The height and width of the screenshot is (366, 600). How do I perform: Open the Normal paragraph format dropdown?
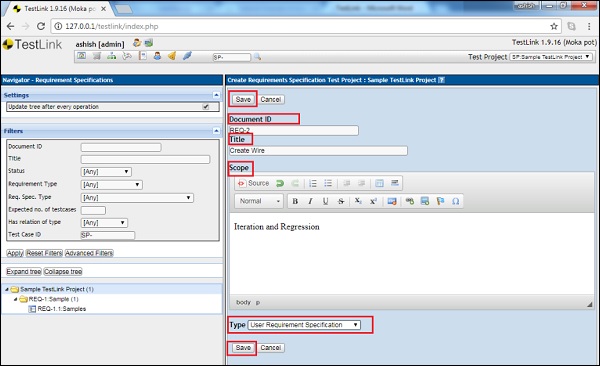tap(259, 201)
